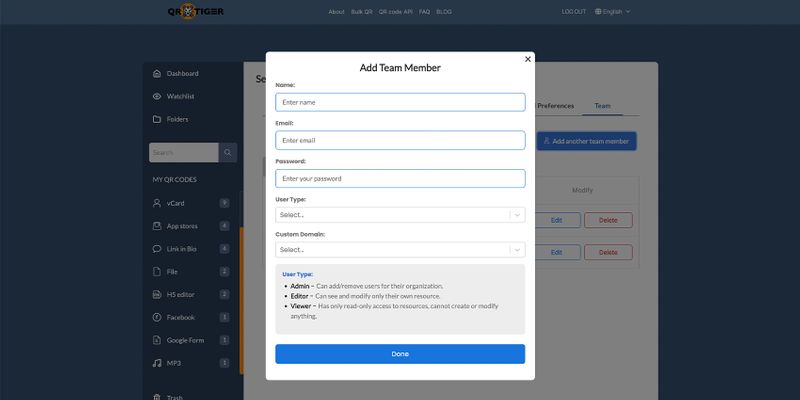Click Delete for the second team member
800x400 pixels.
coord(608,253)
